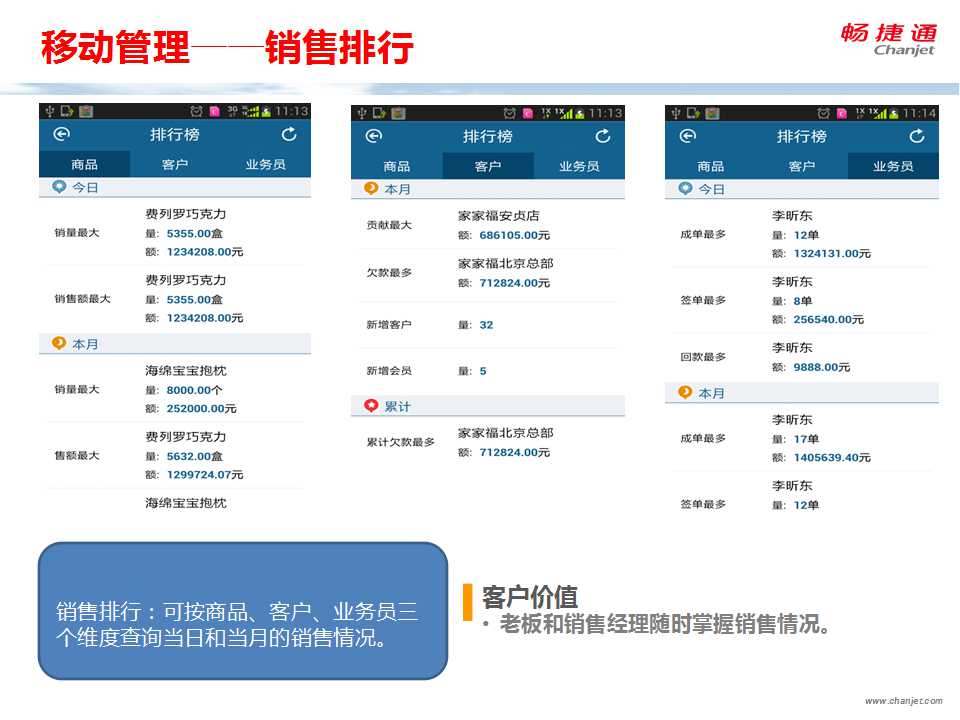Select the 回款最多 row with 9888.00元
This screenshot has width=960, height=720.
[802, 357]
